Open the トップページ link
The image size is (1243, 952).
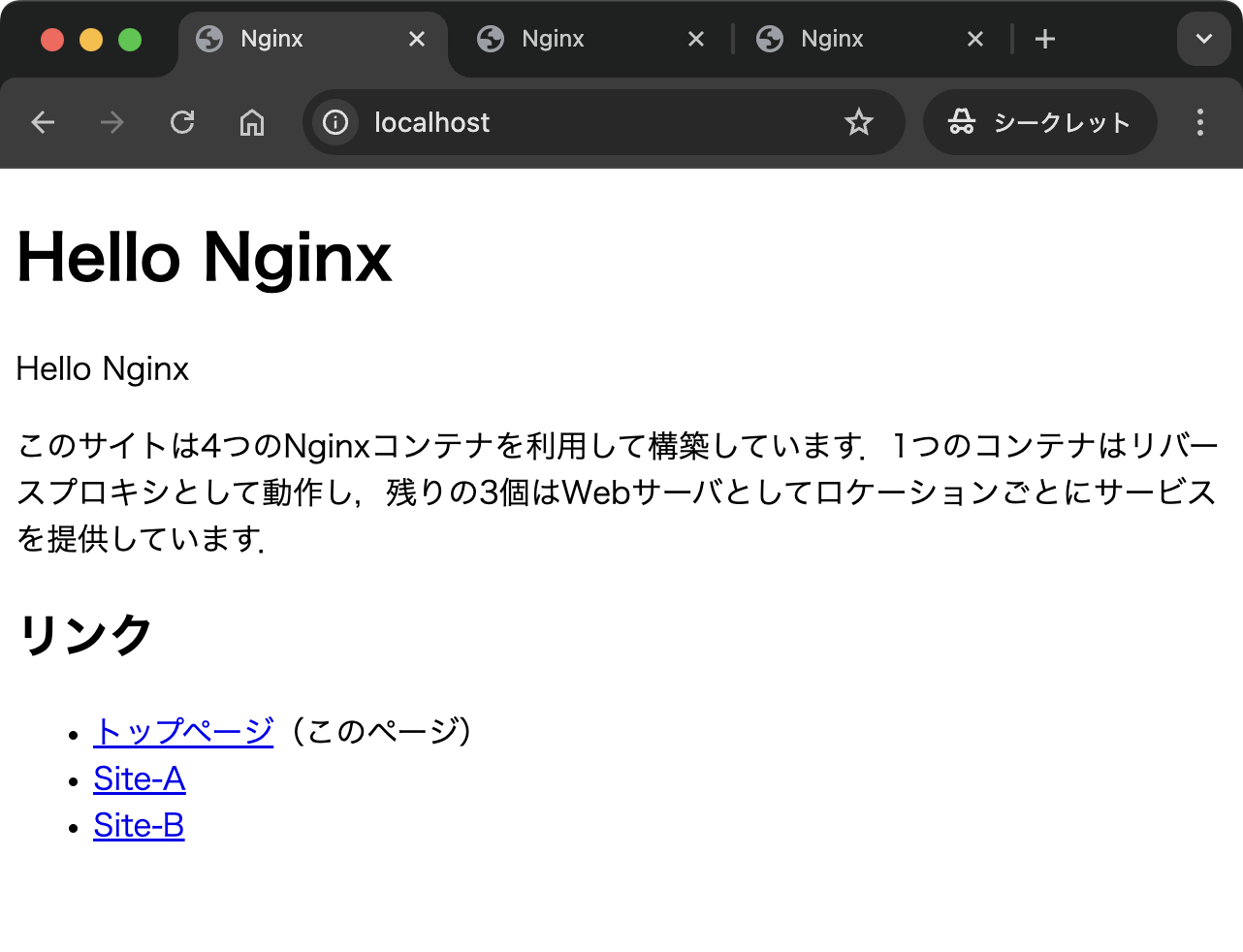(183, 731)
